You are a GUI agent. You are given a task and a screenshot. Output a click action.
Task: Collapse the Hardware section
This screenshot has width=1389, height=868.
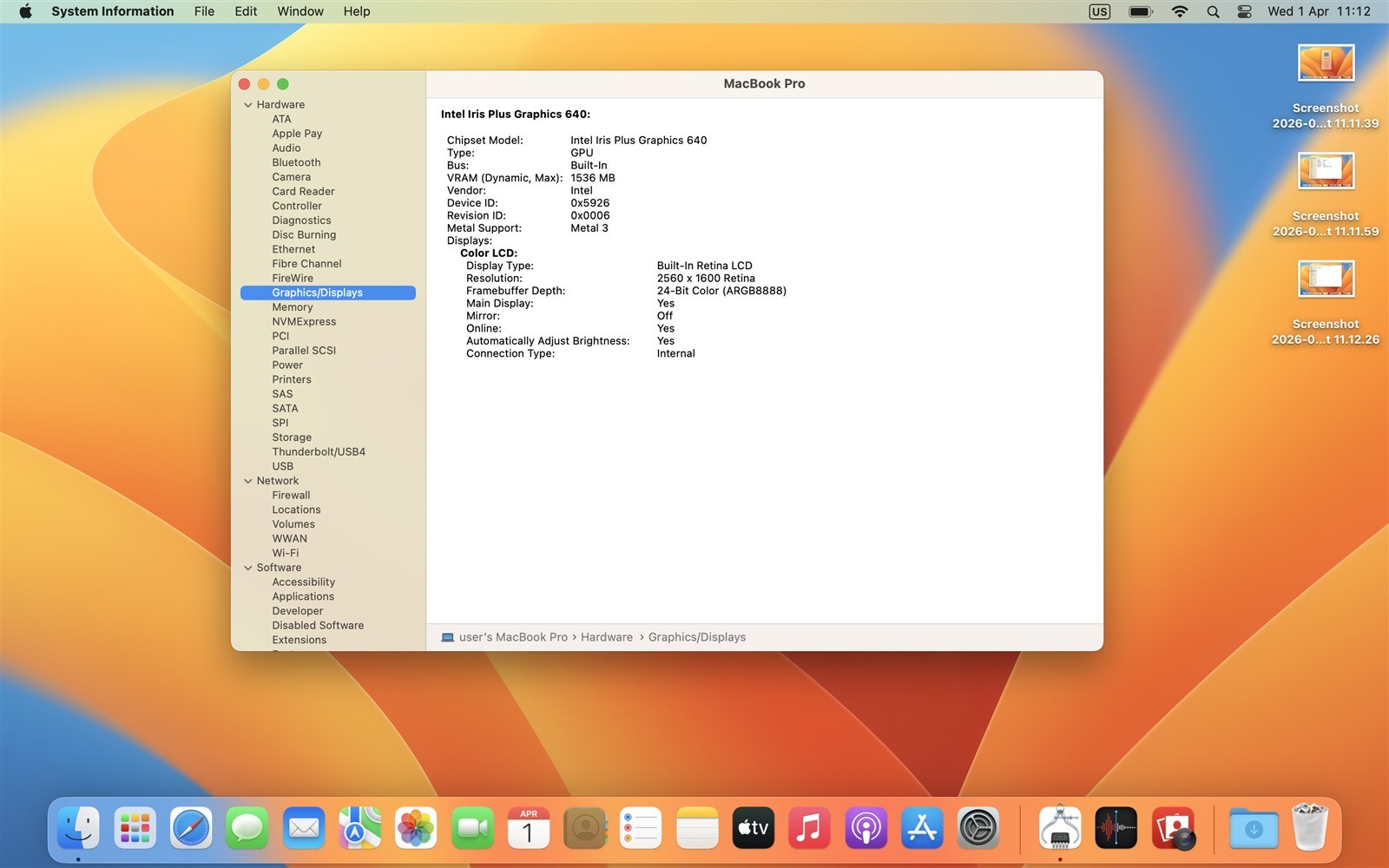tap(248, 105)
